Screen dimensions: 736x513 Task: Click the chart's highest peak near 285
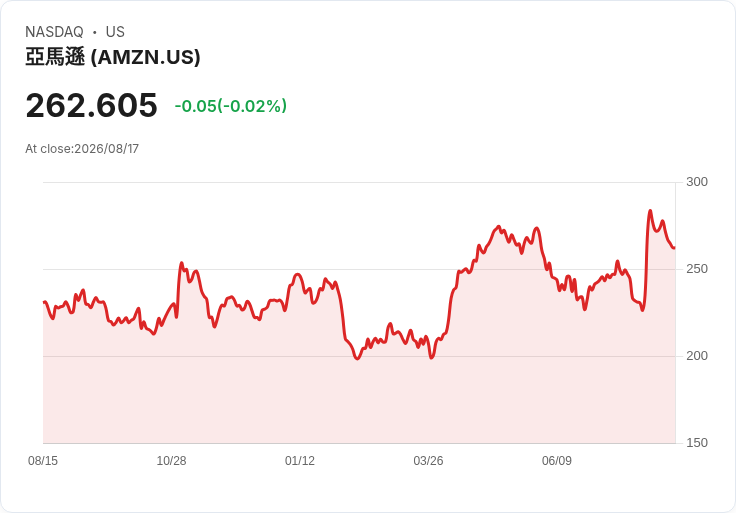click(650, 211)
